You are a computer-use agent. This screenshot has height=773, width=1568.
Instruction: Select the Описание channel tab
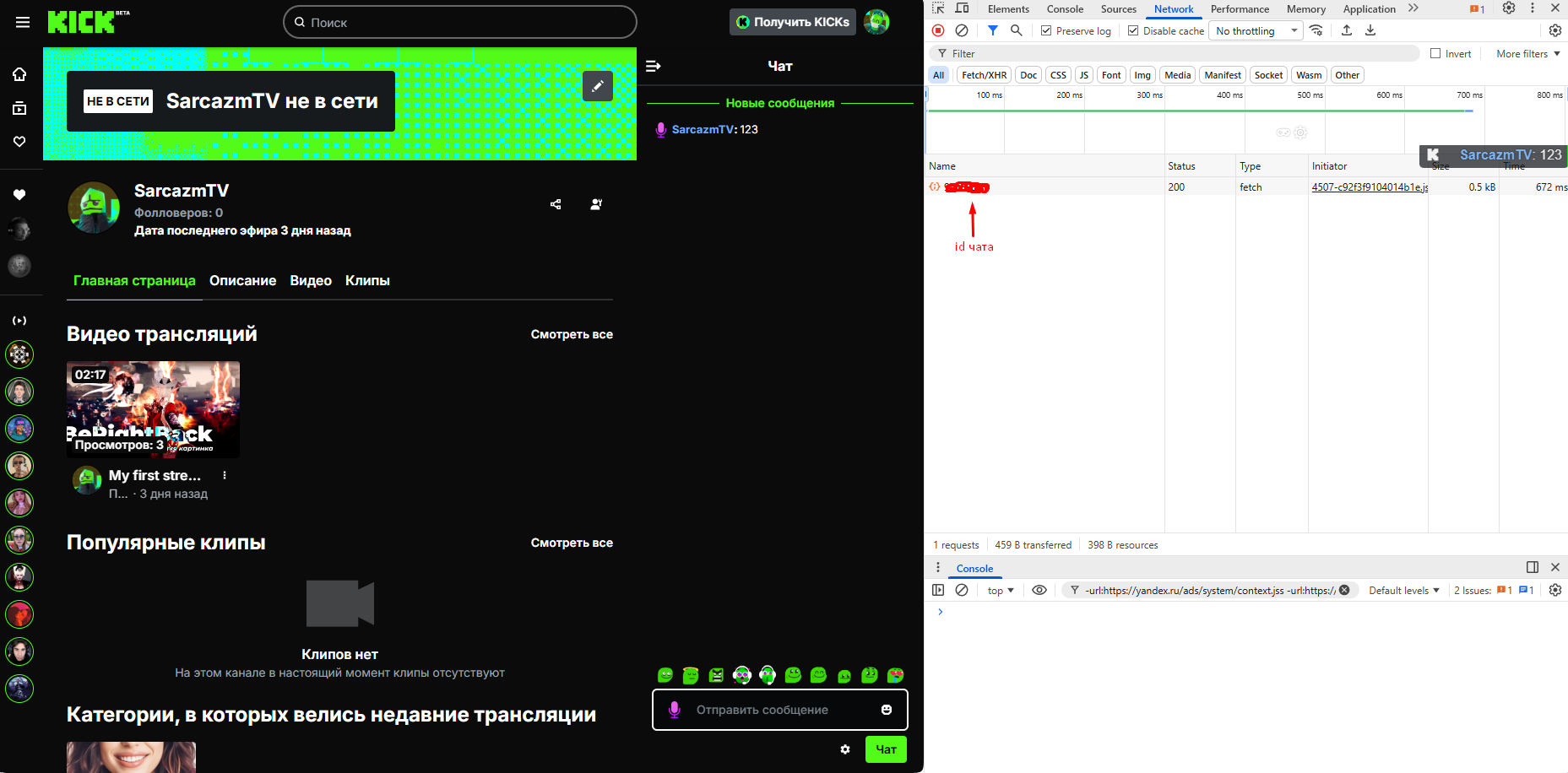[x=242, y=281]
